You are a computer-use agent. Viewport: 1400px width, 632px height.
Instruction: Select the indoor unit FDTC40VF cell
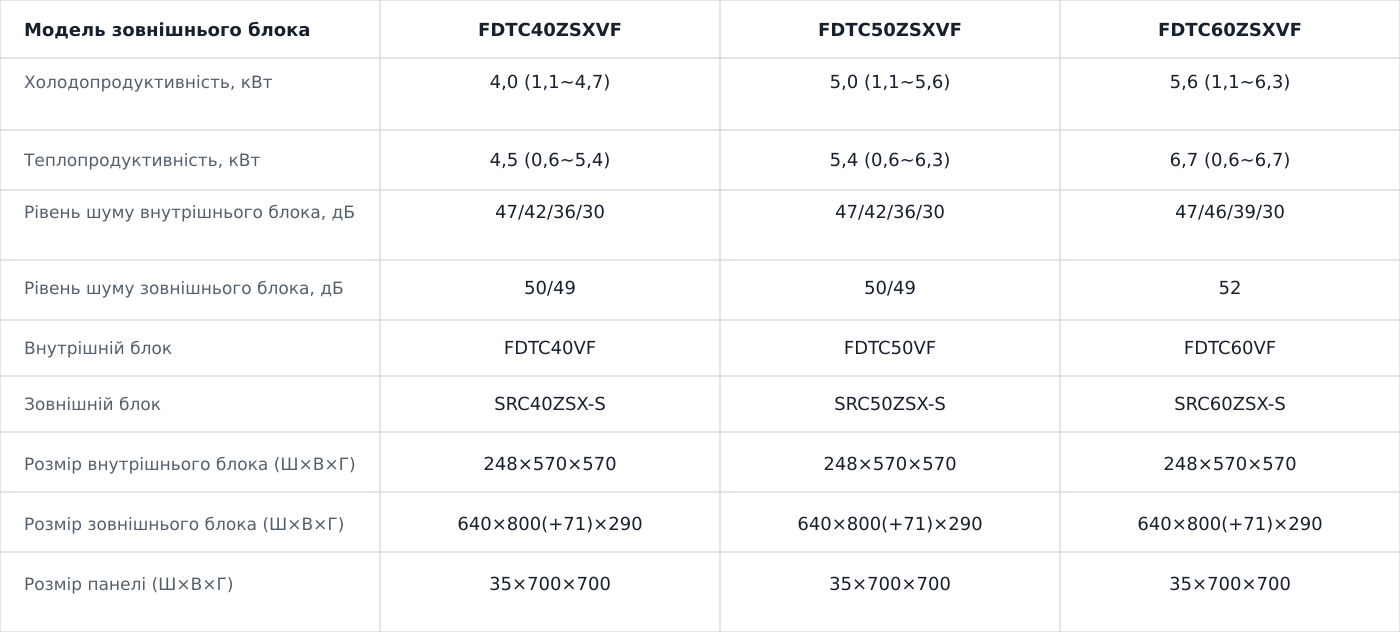549,348
